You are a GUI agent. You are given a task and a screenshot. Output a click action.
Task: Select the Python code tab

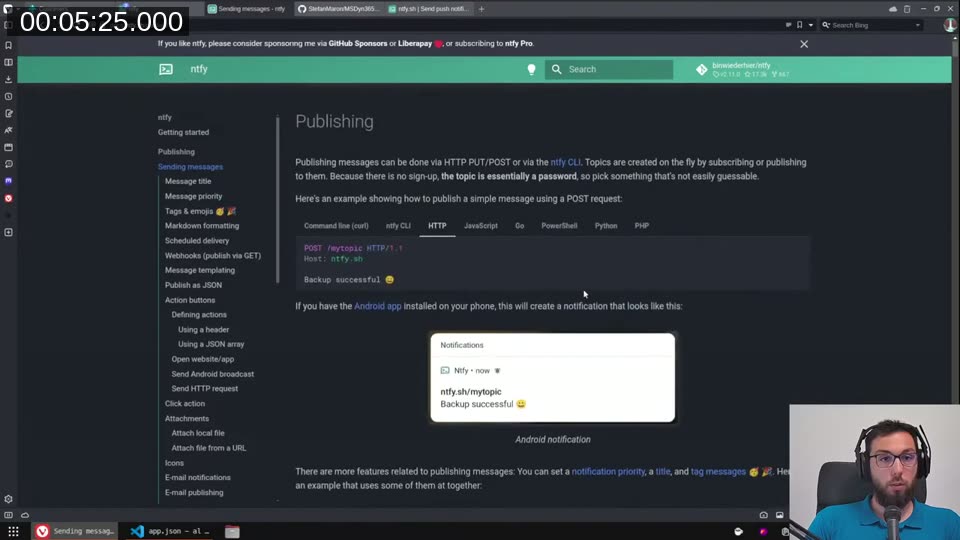click(x=606, y=226)
